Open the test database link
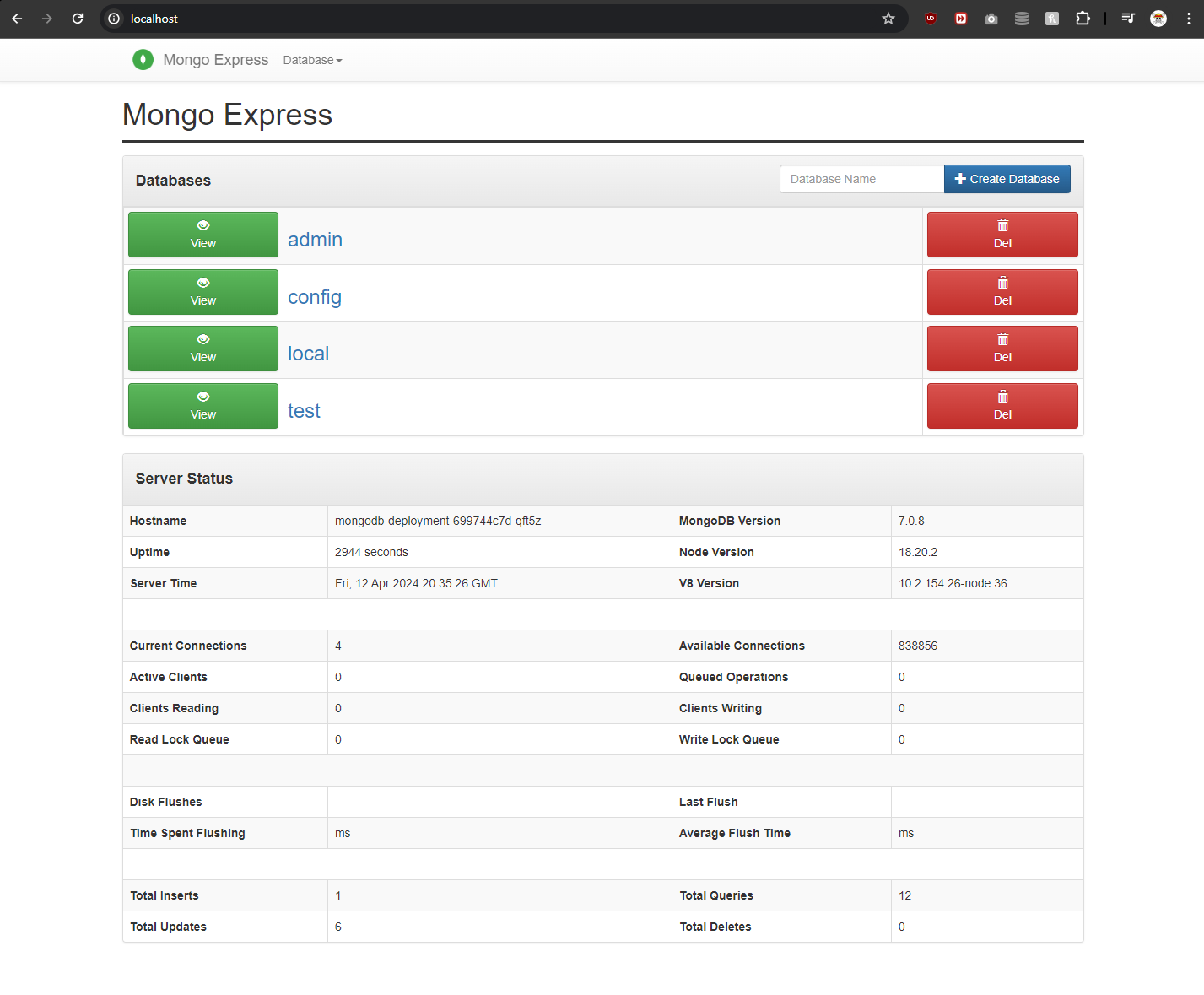Viewport: 1204px width, 995px height. 304,411
